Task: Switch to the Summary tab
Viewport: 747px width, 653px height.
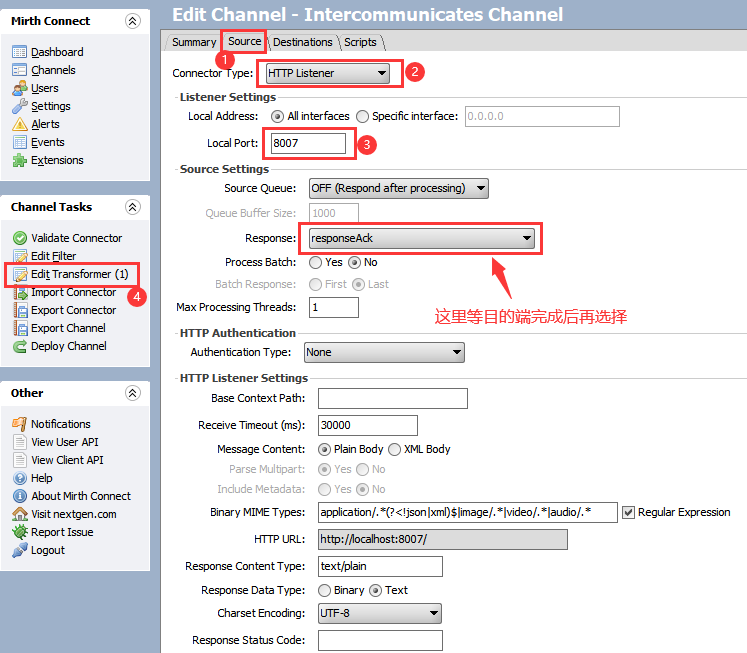Action: click(x=194, y=42)
